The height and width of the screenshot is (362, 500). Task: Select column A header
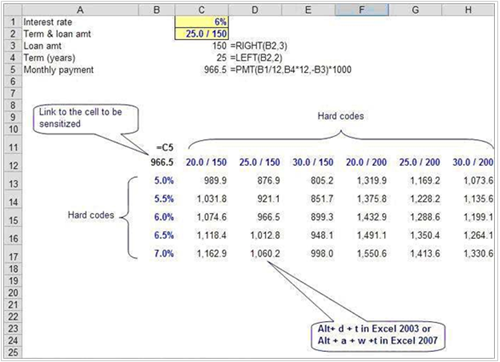pyautogui.click(x=80, y=10)
